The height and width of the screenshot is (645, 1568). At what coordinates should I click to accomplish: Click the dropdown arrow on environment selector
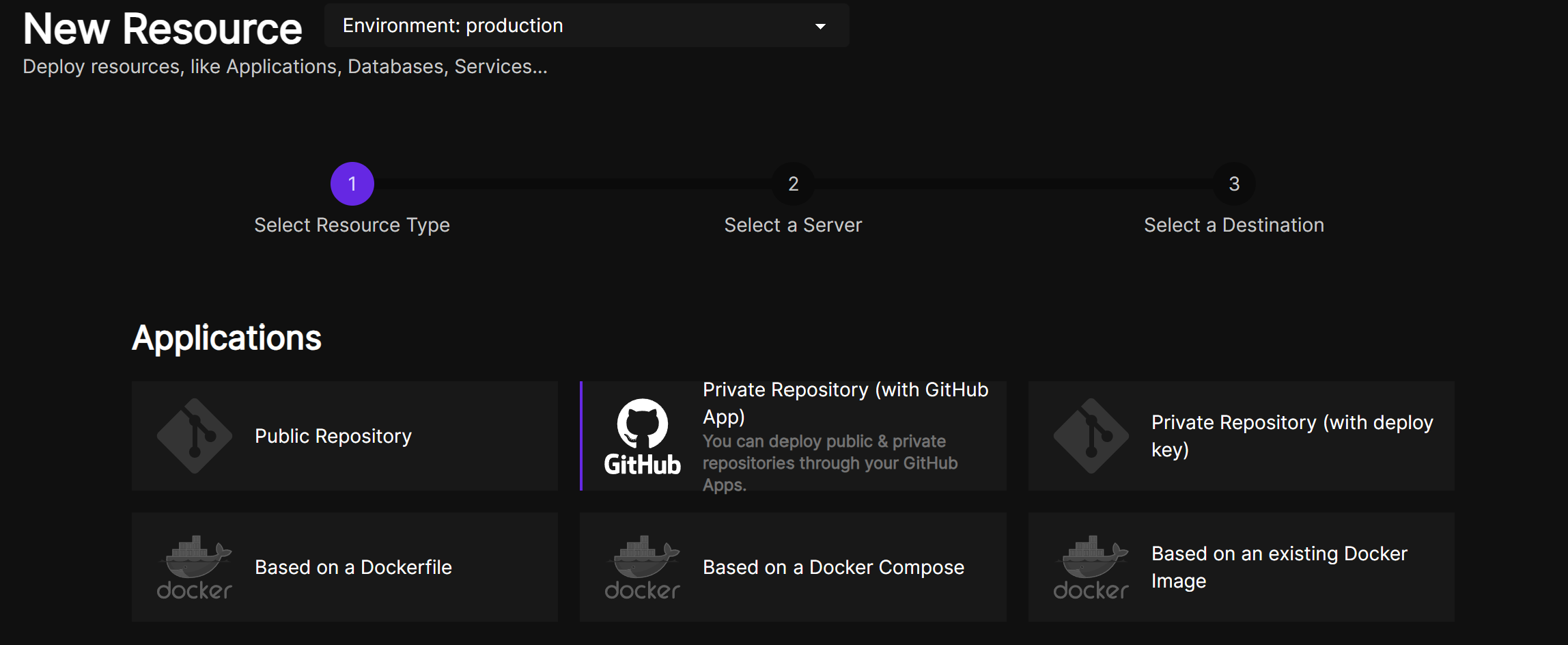coord(820,25)
